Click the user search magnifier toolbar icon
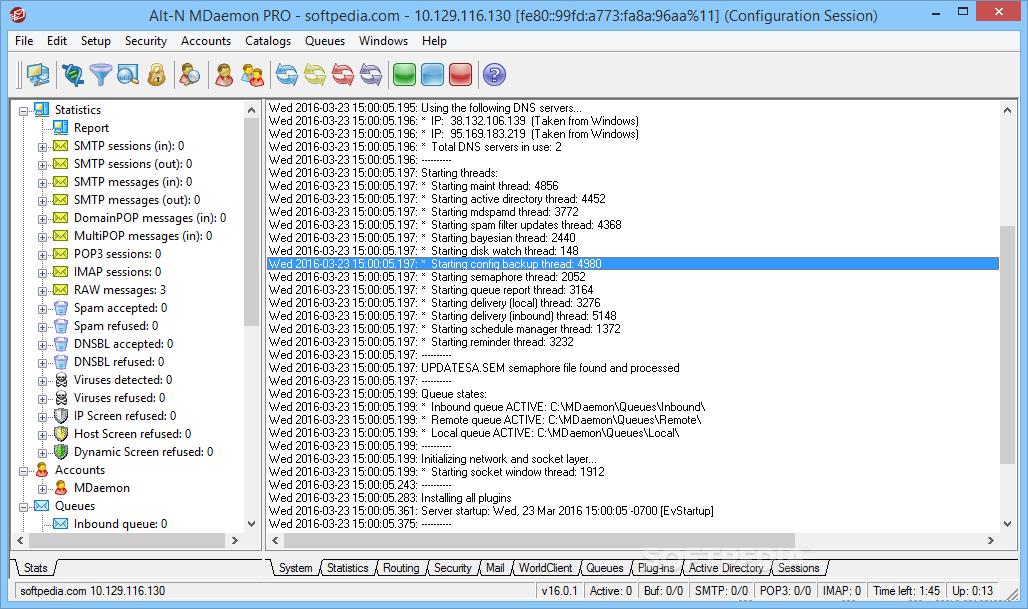 coord(189,75)
